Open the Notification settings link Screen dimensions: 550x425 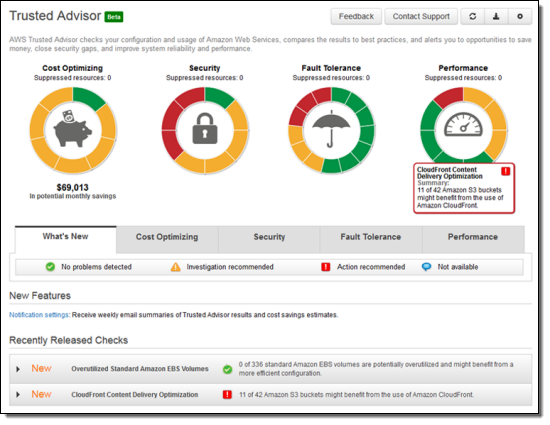pos(39,315)
